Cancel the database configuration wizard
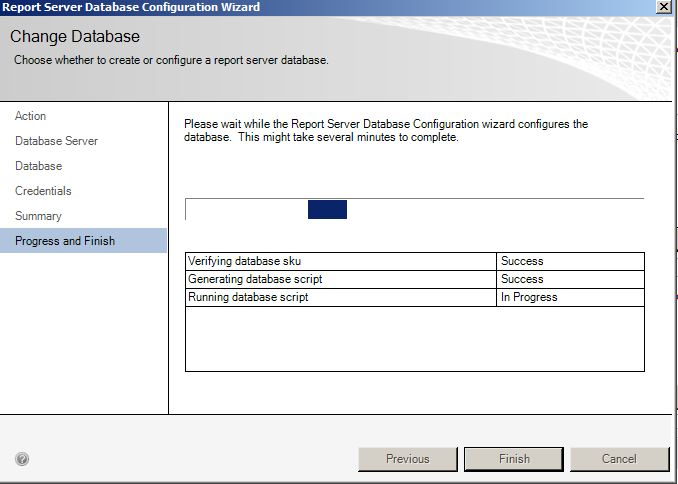The height and width of the screenshot is (484, 678). tap(619, 459)
